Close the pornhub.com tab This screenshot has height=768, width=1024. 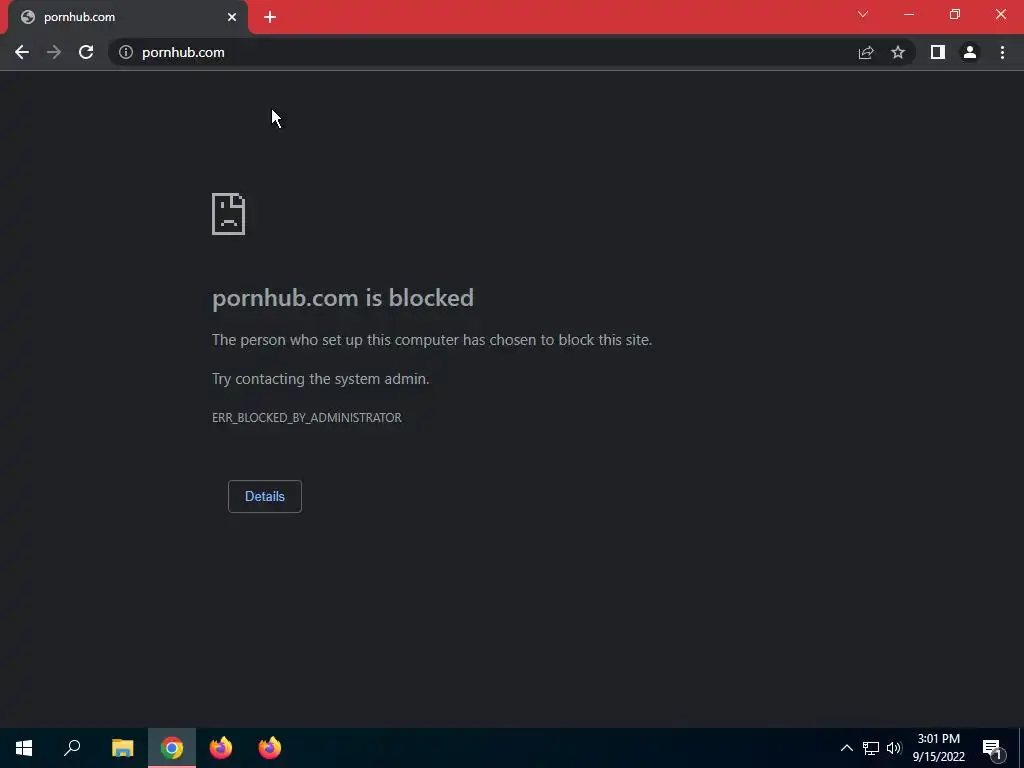[232, 17]
